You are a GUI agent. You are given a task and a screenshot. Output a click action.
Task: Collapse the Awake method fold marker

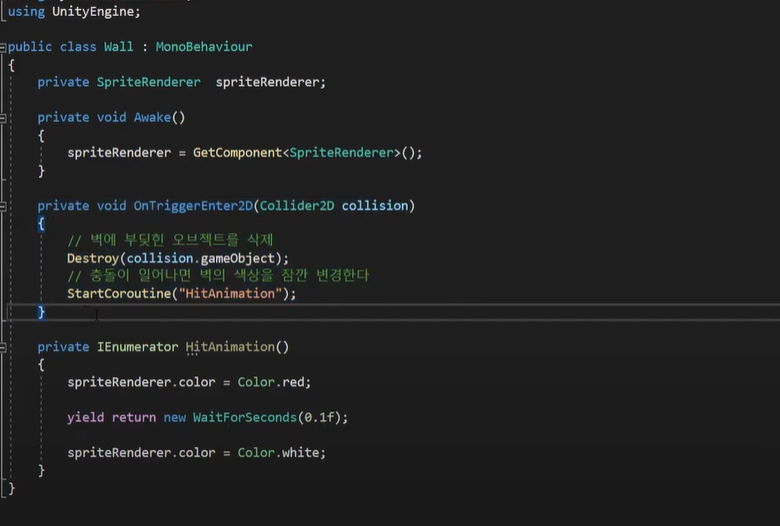(3, 118)
